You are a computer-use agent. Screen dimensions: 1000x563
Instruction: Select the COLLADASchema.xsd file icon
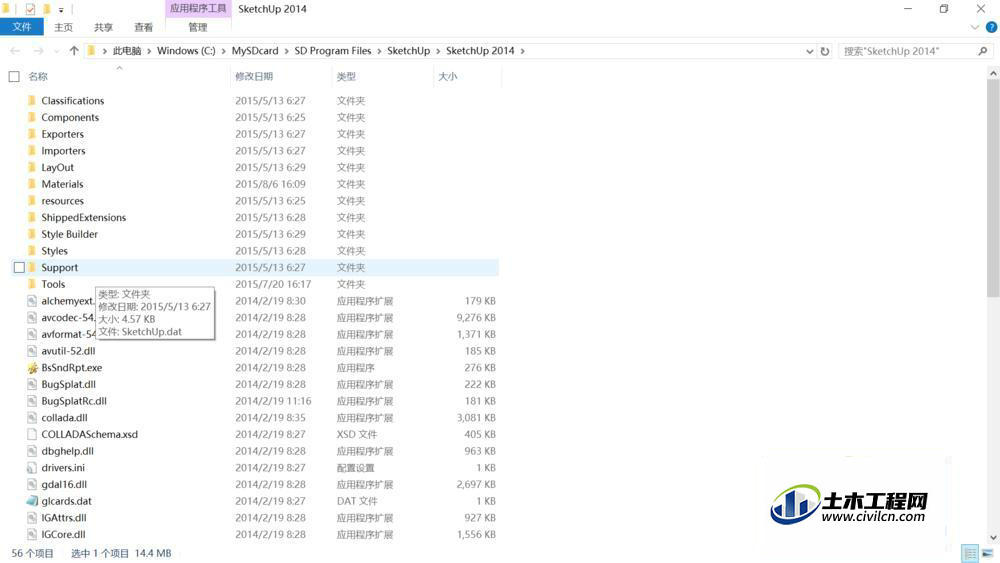pos(32,434)
